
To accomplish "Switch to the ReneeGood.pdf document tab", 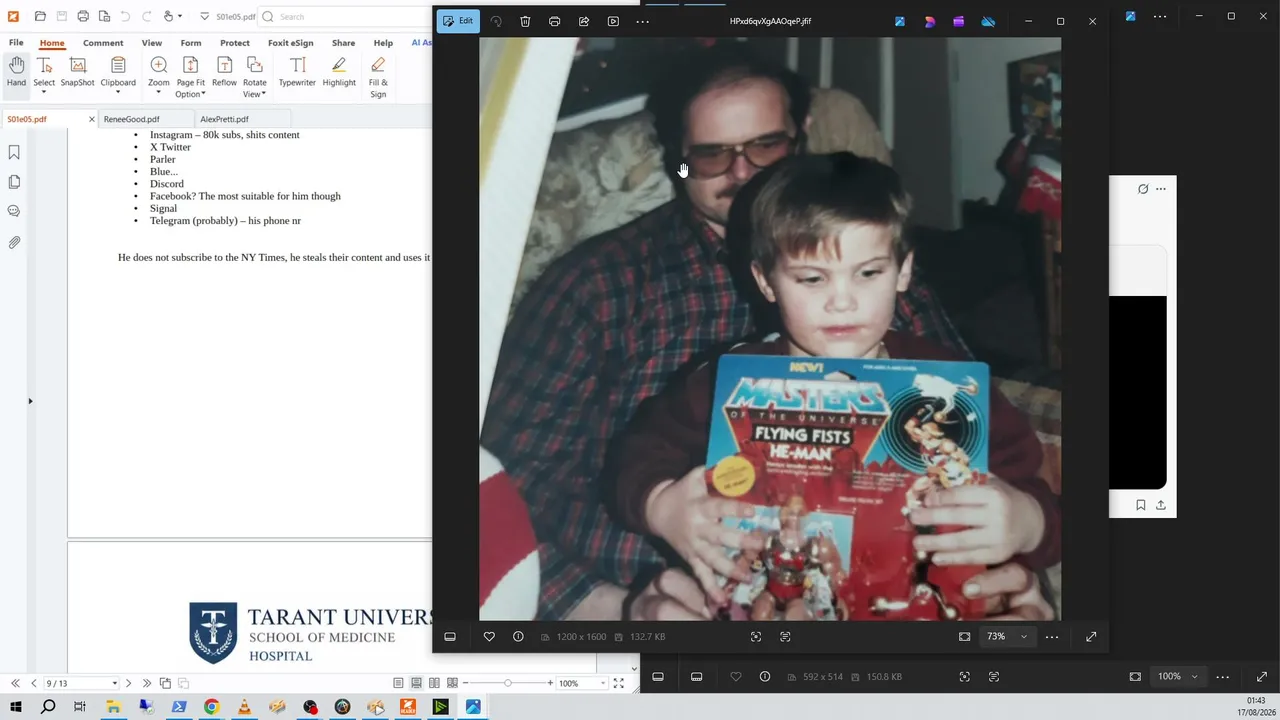I will tap(131, 119).
